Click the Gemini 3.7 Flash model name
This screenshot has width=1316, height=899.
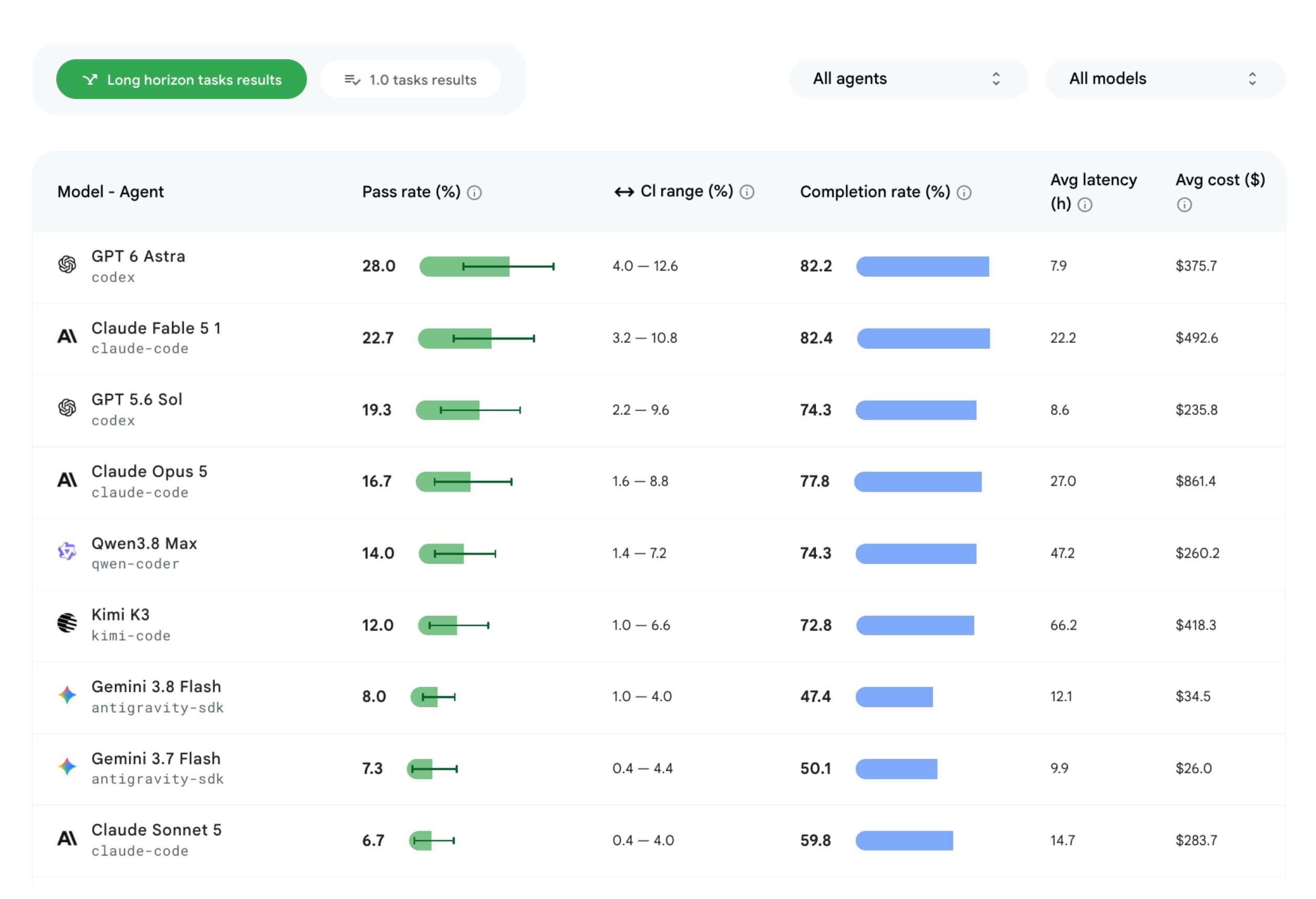point(156,759)
